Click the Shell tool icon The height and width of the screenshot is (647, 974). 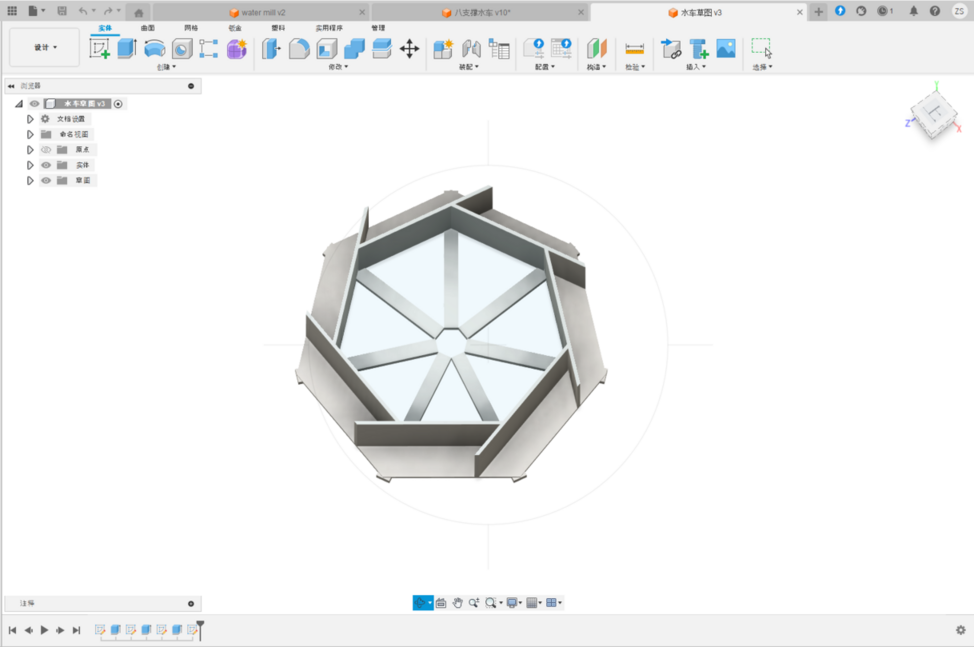pyautogui.click(x=327, y=49)
